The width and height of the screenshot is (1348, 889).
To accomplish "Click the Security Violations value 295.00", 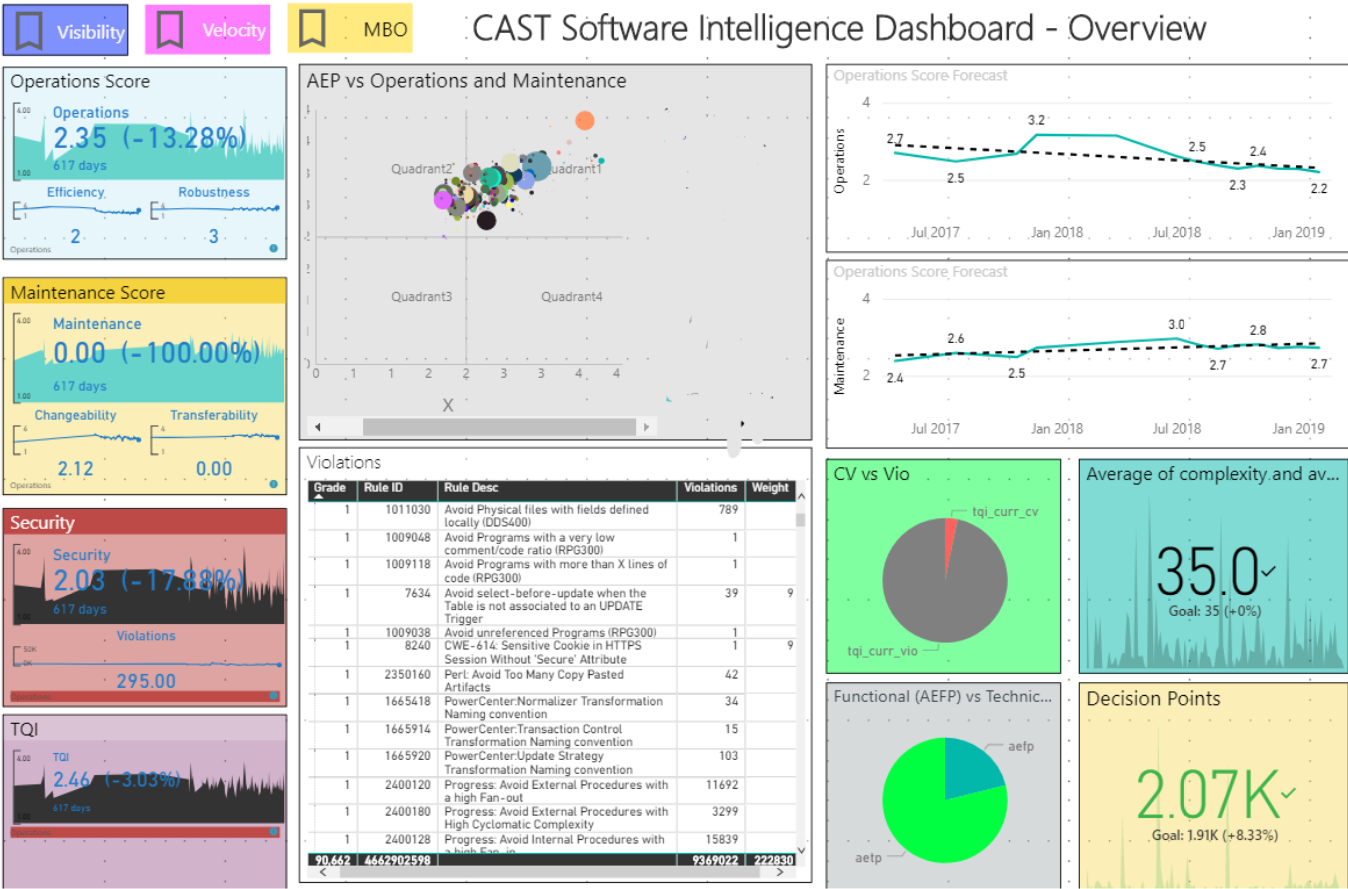I will pyautogui.click(x=146, y=681).
